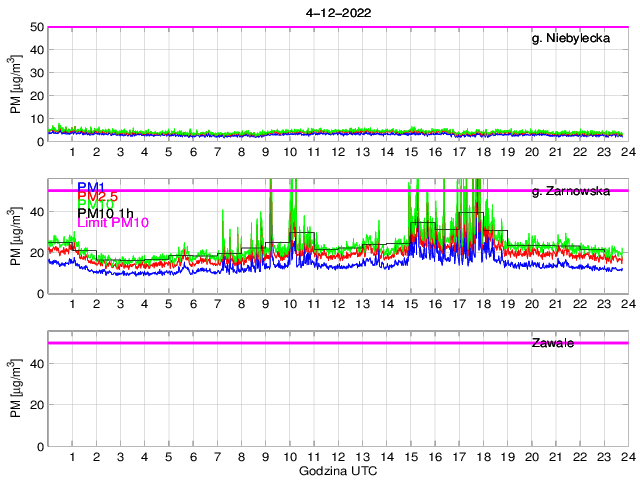Click the magenta limit line in Zawale panel
640x480 pixels.
(x=300, y=343)
